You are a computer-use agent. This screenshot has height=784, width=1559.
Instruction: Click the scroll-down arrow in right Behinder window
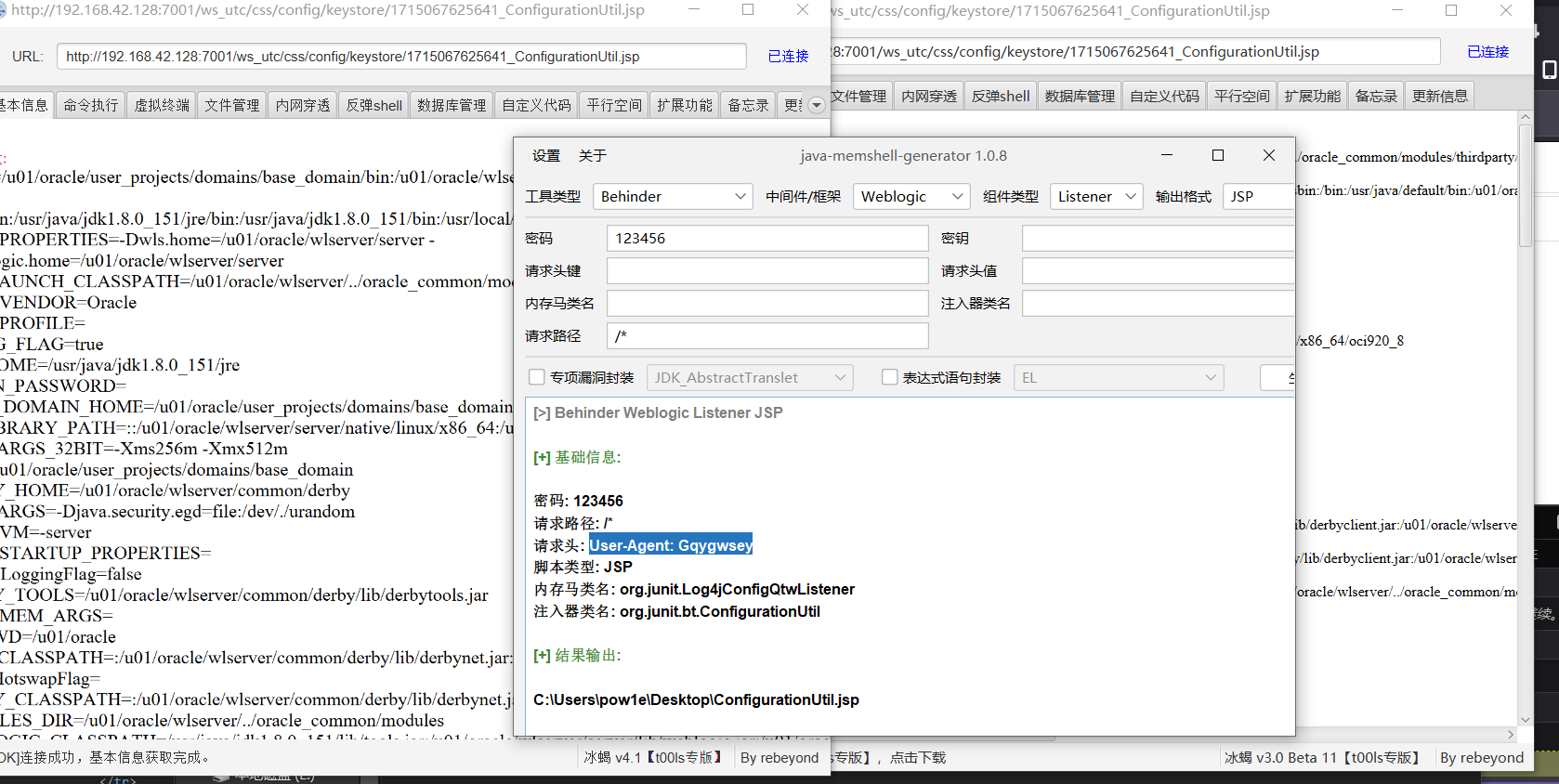[x=1525, y=720]
